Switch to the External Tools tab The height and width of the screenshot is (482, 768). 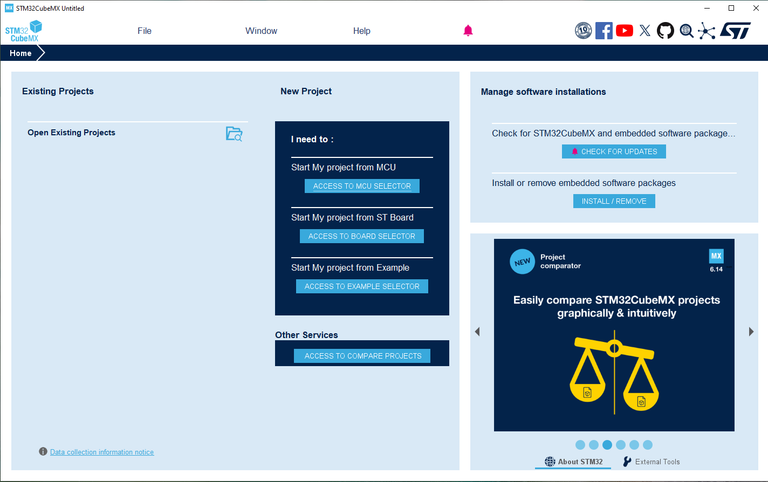651,461
